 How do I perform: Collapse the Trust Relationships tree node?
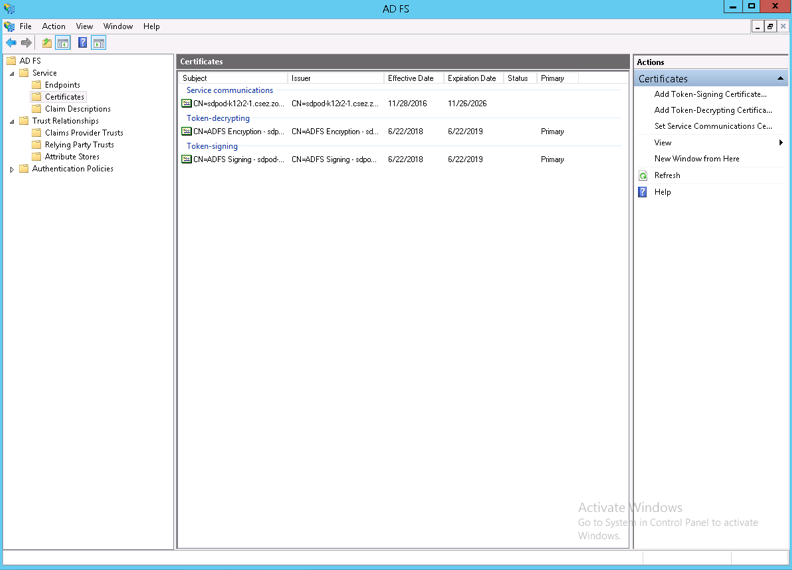(12, 121)
